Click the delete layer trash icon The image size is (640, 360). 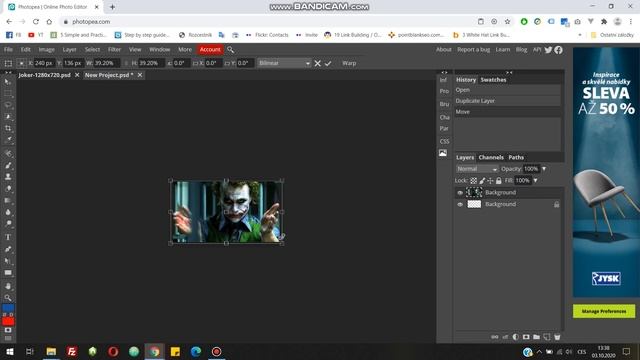[557, 337]
